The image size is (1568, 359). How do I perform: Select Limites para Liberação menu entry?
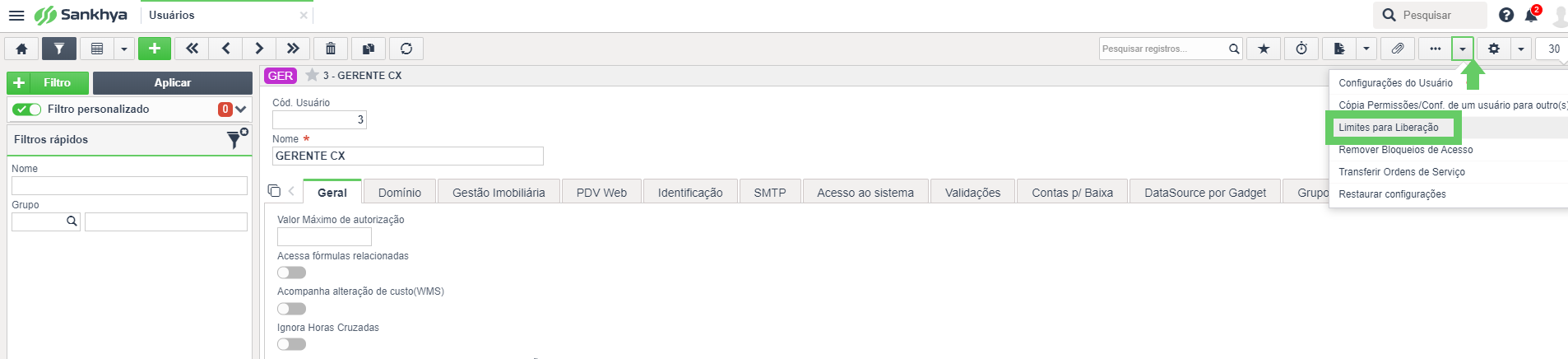[x=1389, y=128]
